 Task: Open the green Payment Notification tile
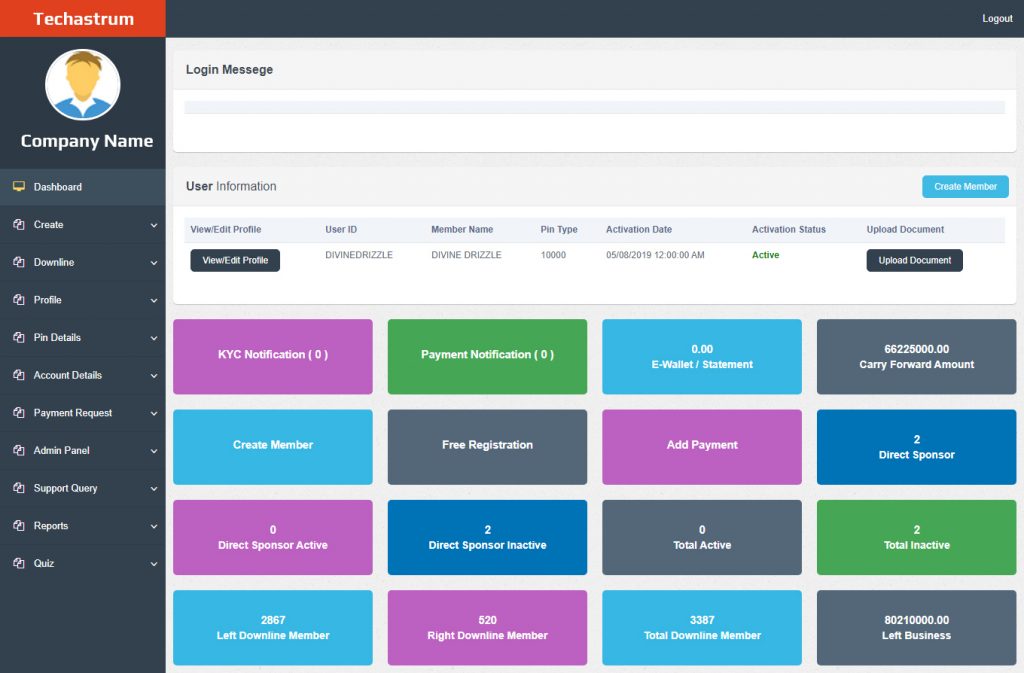tap(487, 356)
